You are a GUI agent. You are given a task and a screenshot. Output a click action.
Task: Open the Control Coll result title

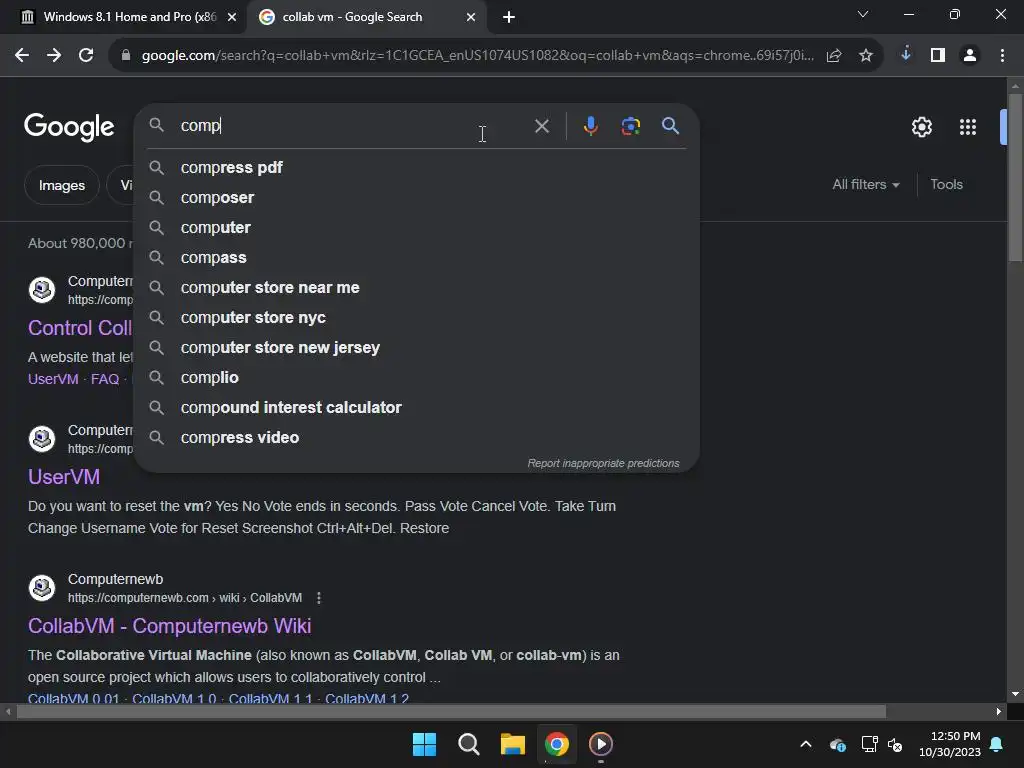(x=80, y=328)
